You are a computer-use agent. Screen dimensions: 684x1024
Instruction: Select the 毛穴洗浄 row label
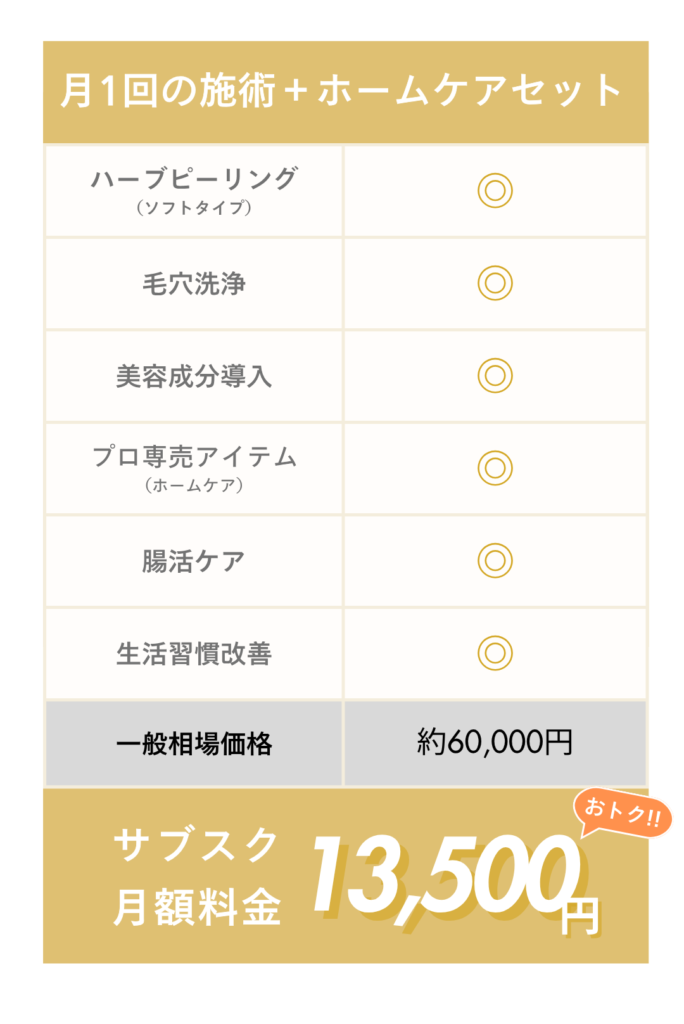(194, 284)
